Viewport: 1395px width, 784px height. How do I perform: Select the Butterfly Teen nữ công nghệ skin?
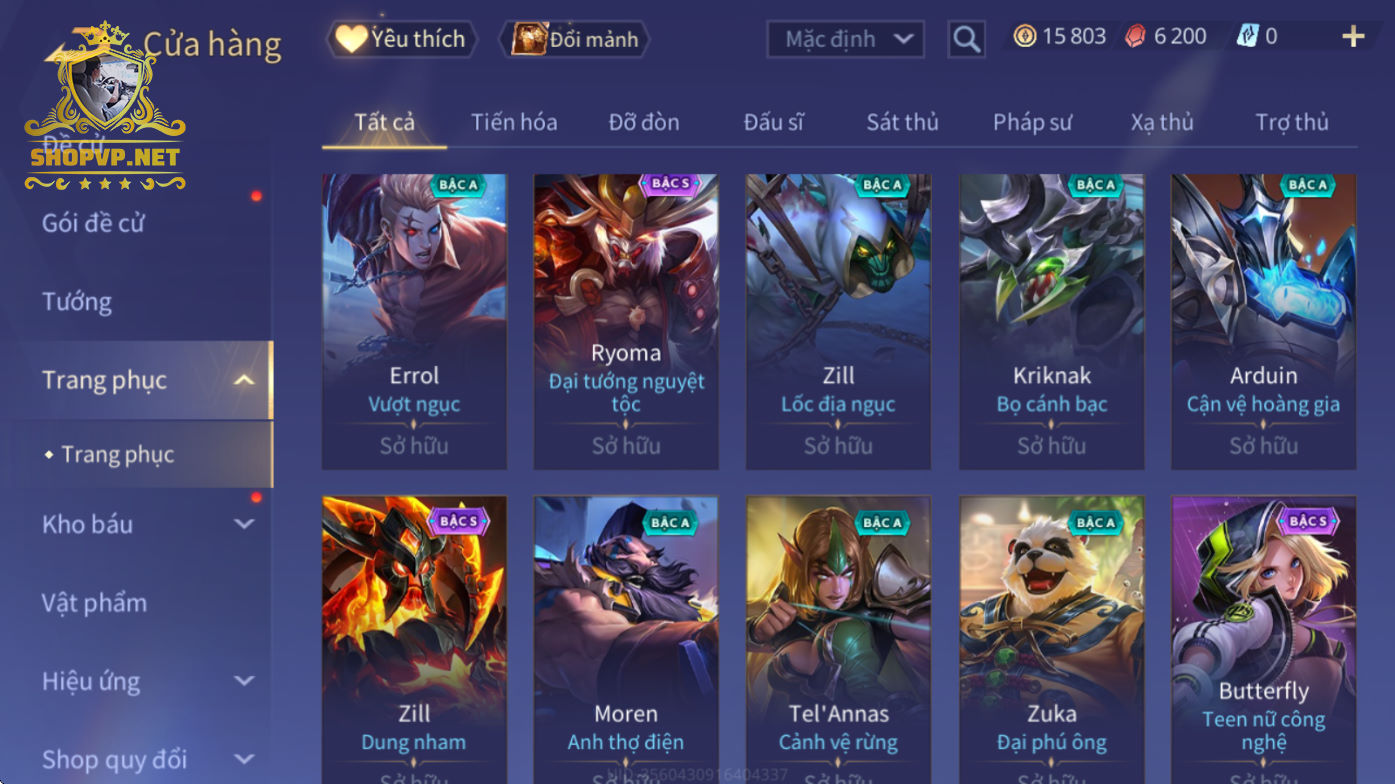(1264, 640)
